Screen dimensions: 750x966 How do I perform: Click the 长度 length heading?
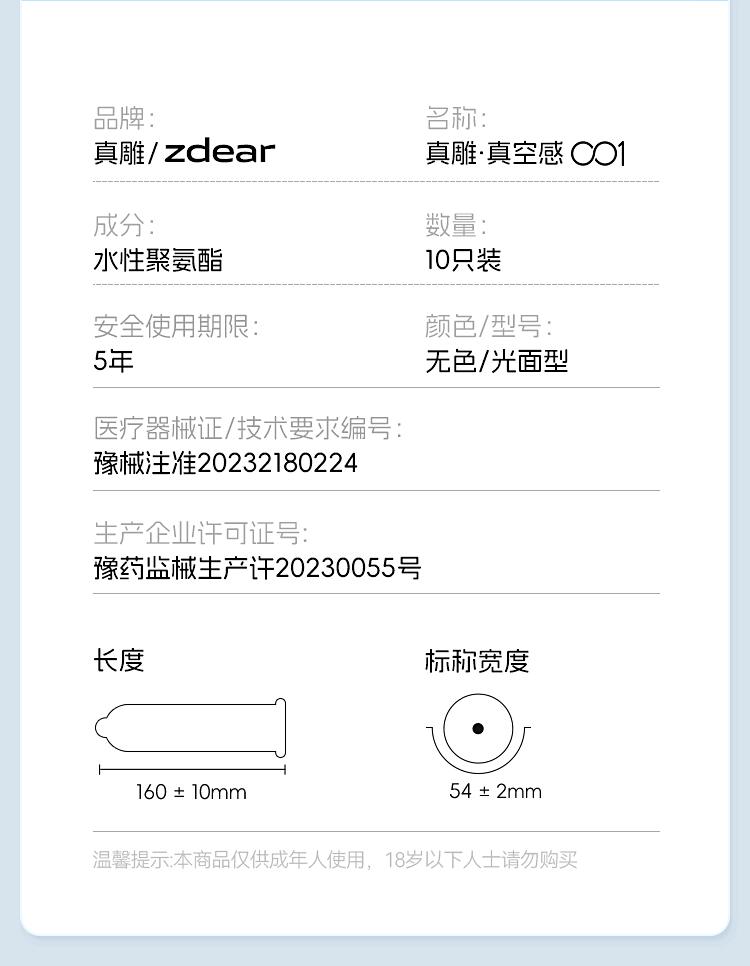click(119, 661)
